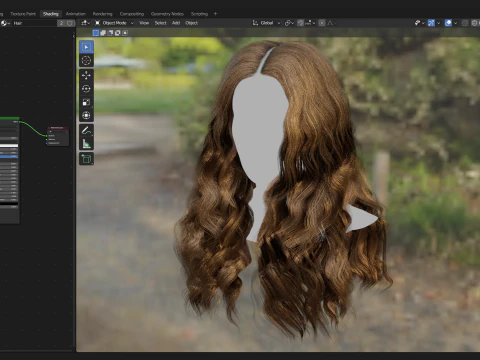Open the Object Mode dropdown
Viewport: 480px width, 360px height.
pyautogui.click(x=114, y=23)
